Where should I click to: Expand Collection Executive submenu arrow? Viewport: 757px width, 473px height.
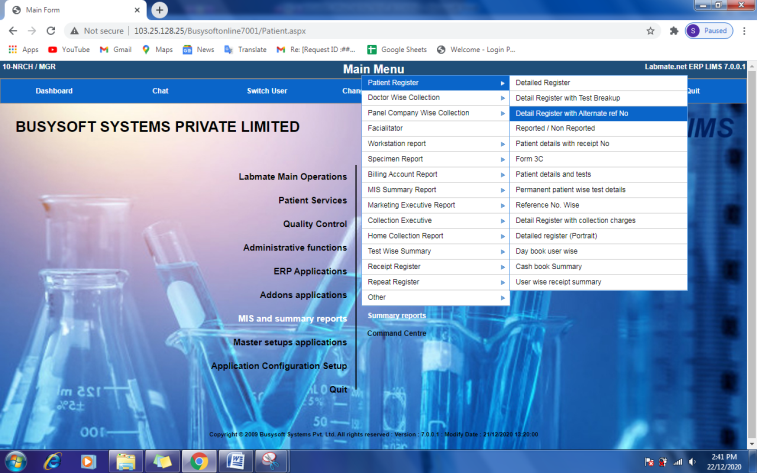click(x=503, y=221)
